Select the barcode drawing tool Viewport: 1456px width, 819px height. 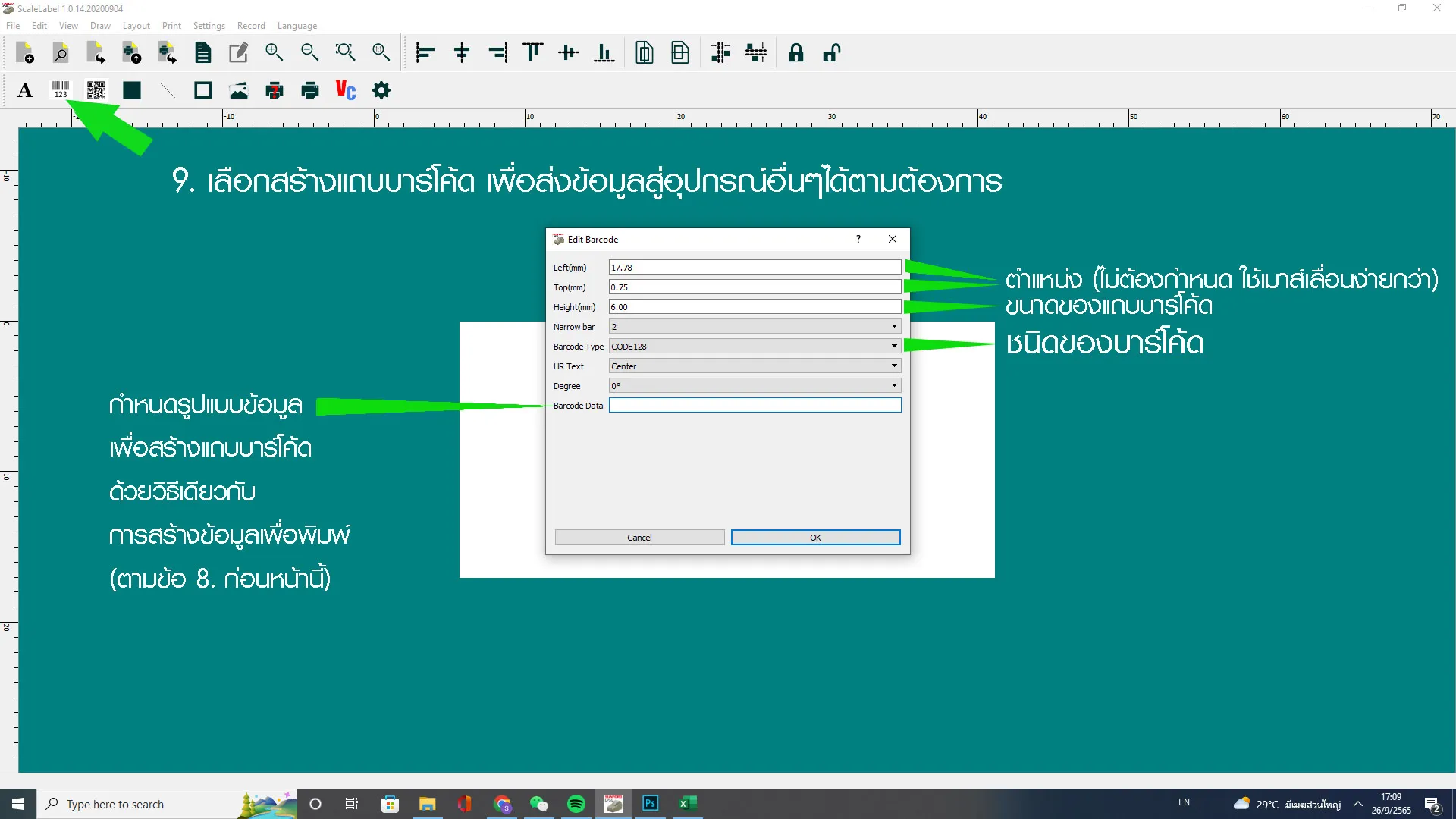pyautogui.click(x=61, y=90)
